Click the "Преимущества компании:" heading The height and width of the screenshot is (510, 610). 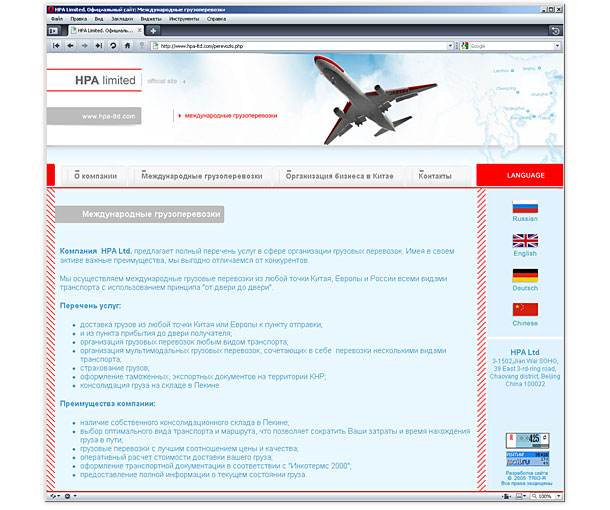(x=108, y=404)
